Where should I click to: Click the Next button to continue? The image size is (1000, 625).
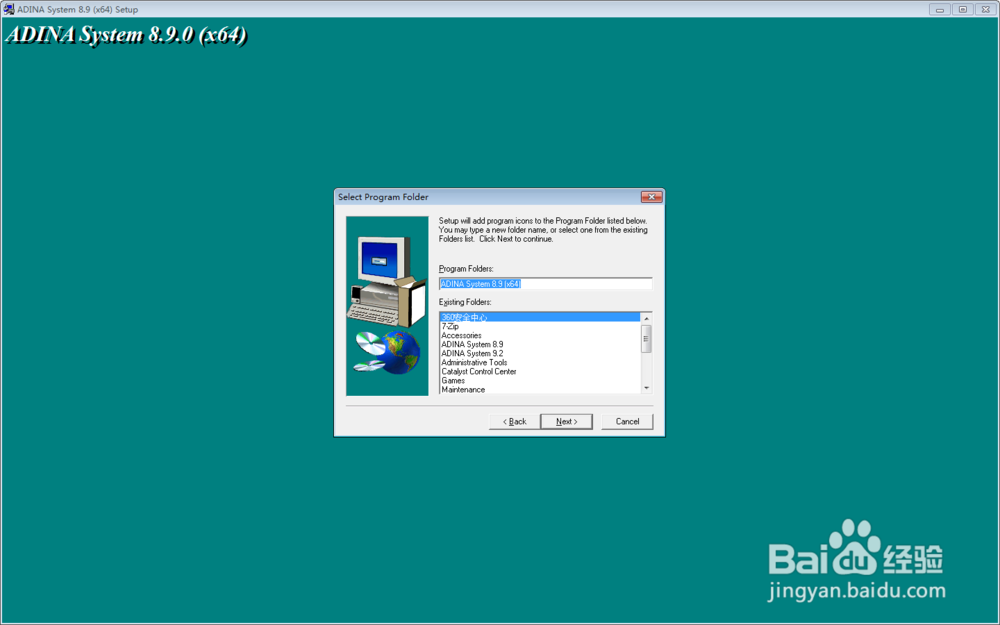point(566,422)
